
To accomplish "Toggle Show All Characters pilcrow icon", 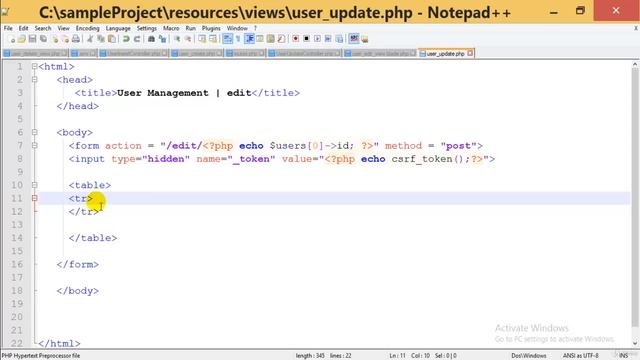I will tap(238, 39).
